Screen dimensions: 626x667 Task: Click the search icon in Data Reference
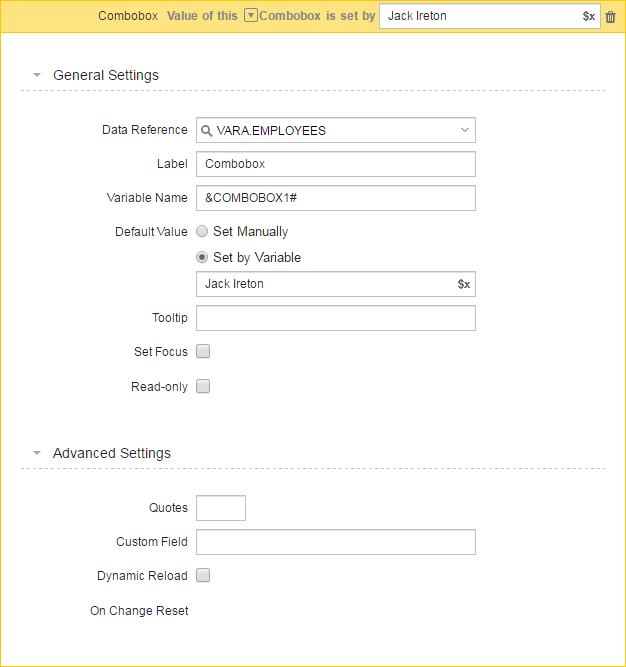coord(206,131)
